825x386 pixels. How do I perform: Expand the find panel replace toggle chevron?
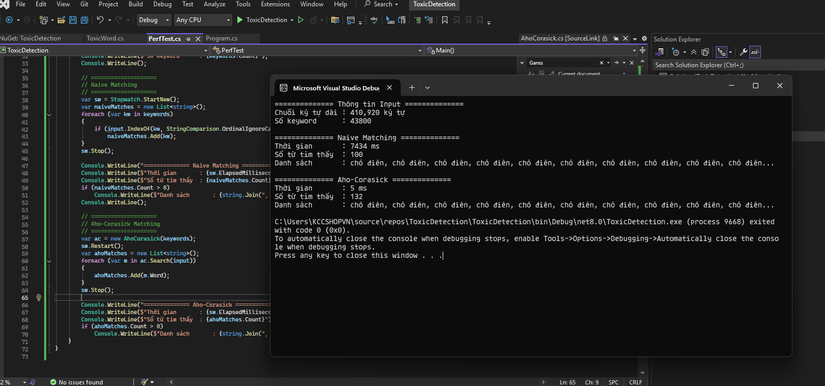point(522,63)
